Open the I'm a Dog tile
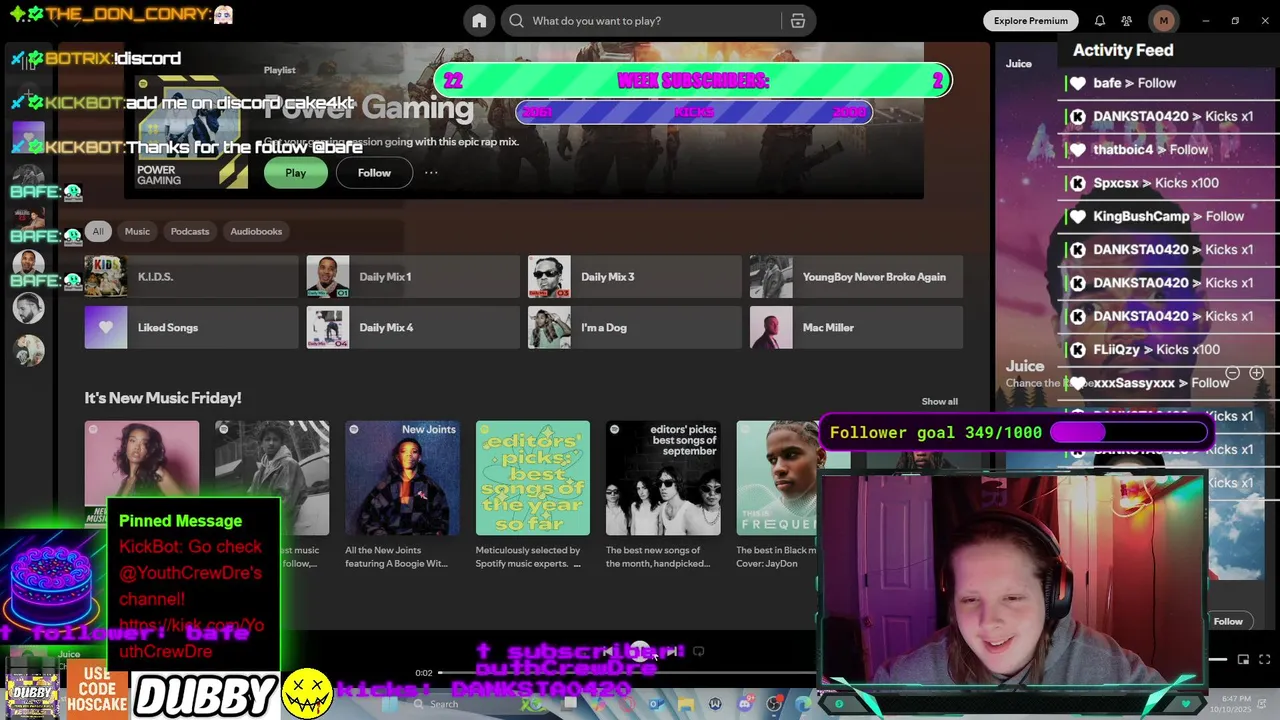This screenshot has width=1280, height=720. click(x=634, y=328)
